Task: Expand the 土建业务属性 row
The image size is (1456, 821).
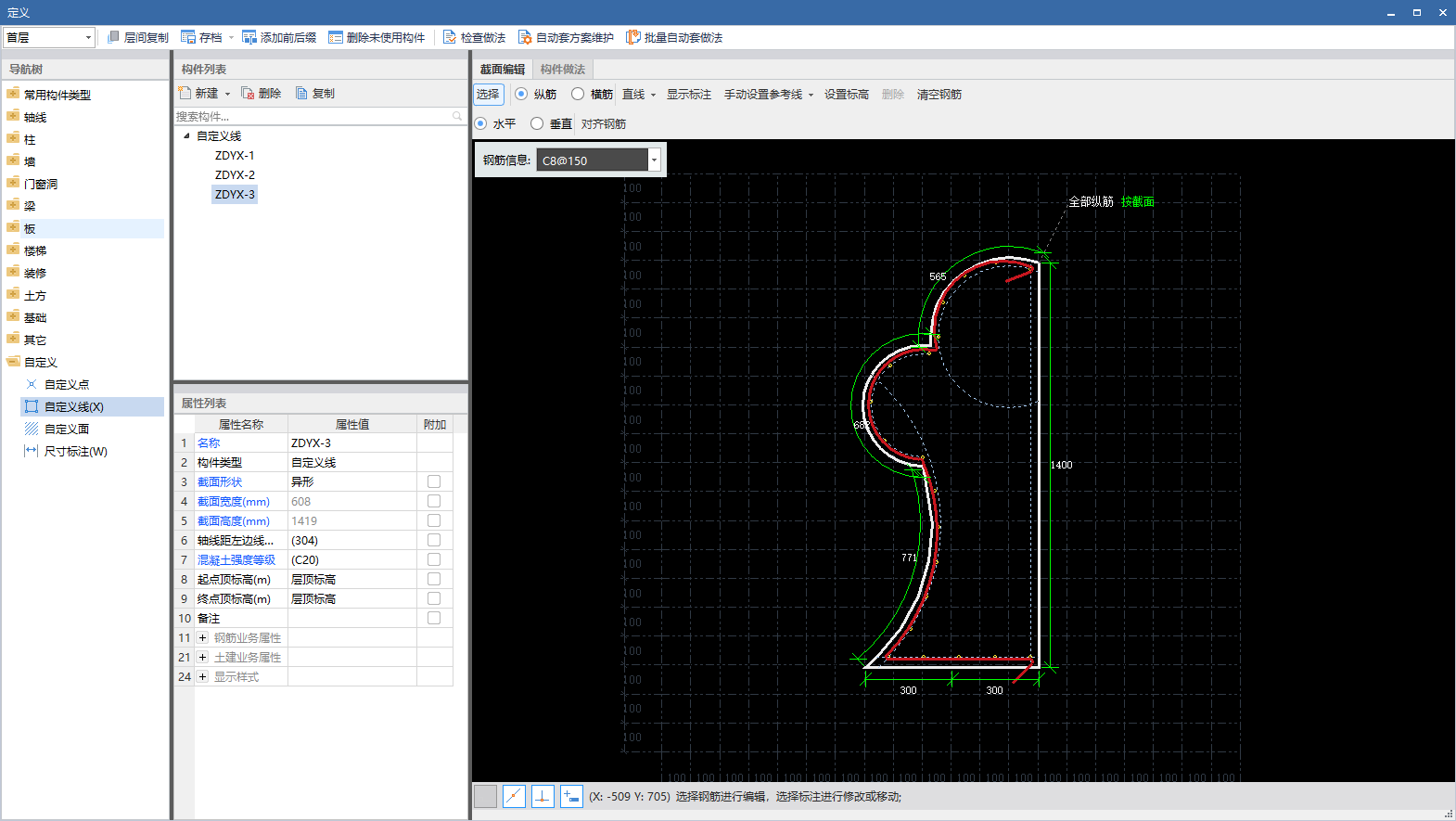Action: 202,657
